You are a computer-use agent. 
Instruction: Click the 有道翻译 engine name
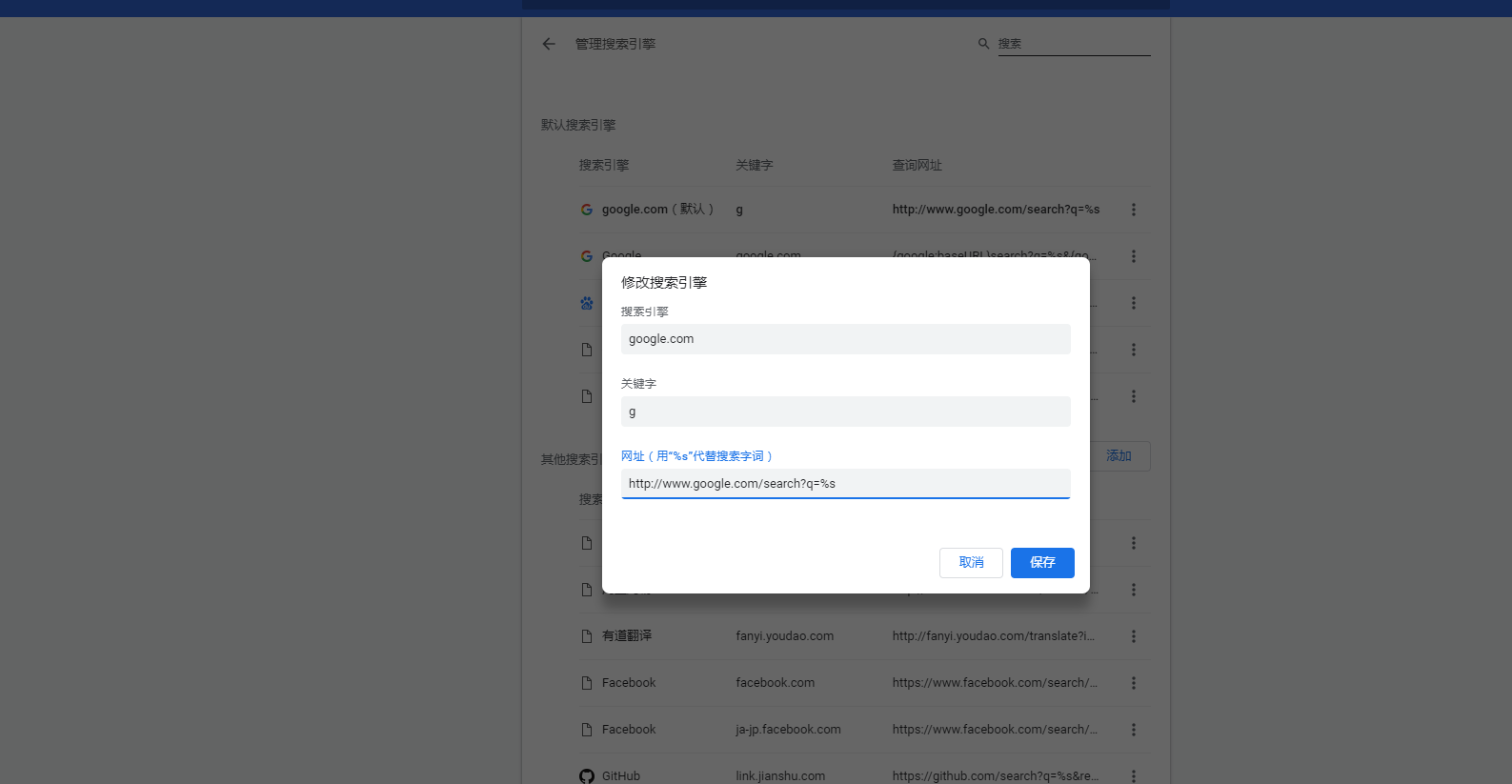coord(627,636)
